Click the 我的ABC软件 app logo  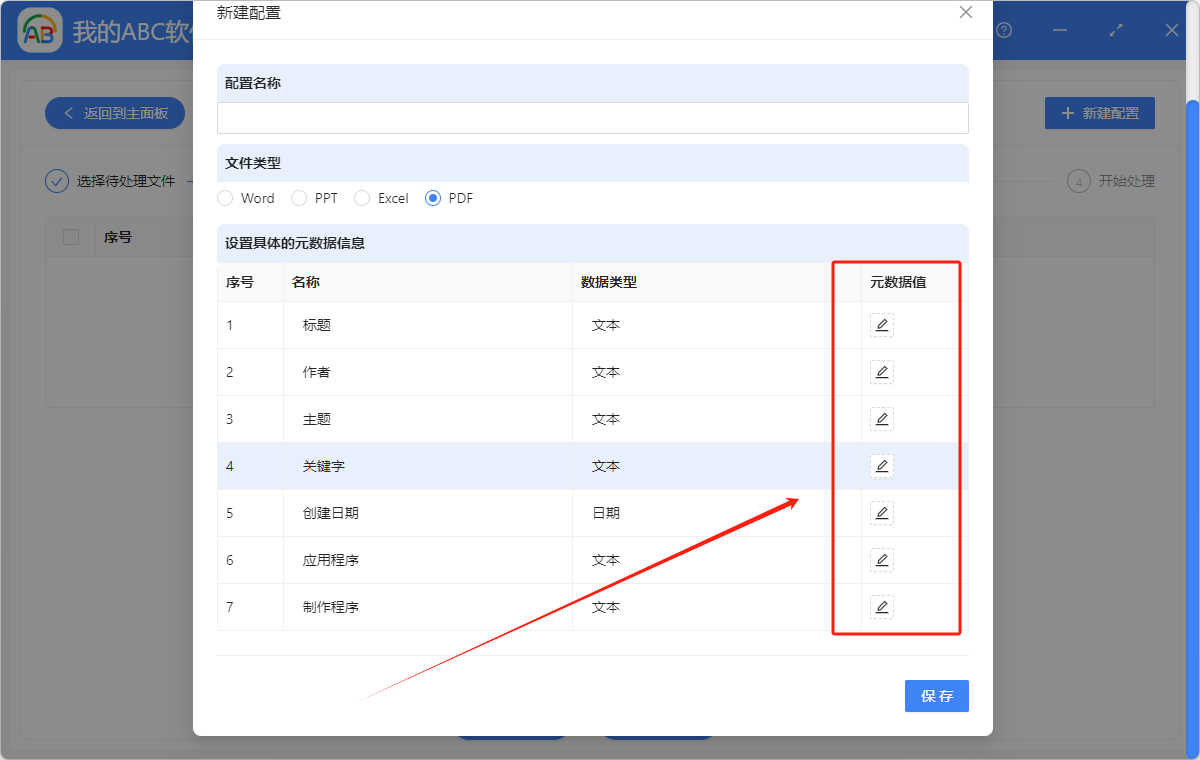pos(40,31)
